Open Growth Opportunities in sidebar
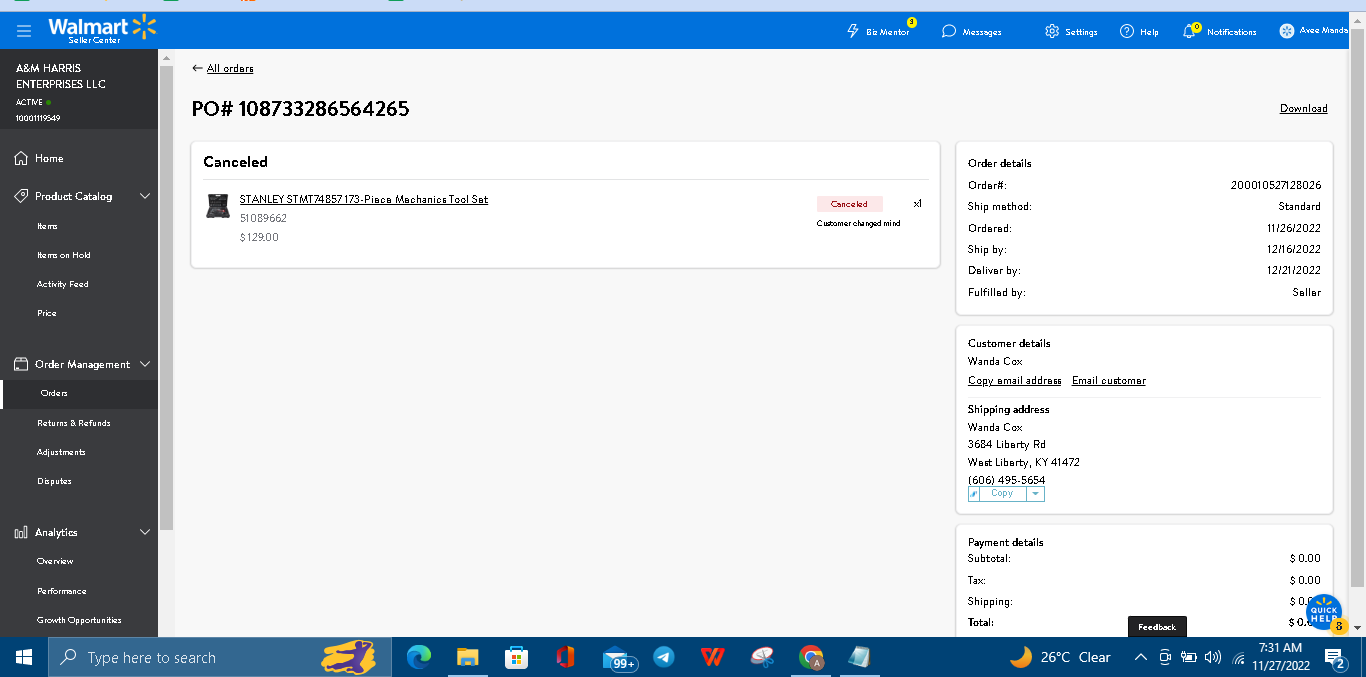Viewport: 1366px width, 677px height. 79,620
